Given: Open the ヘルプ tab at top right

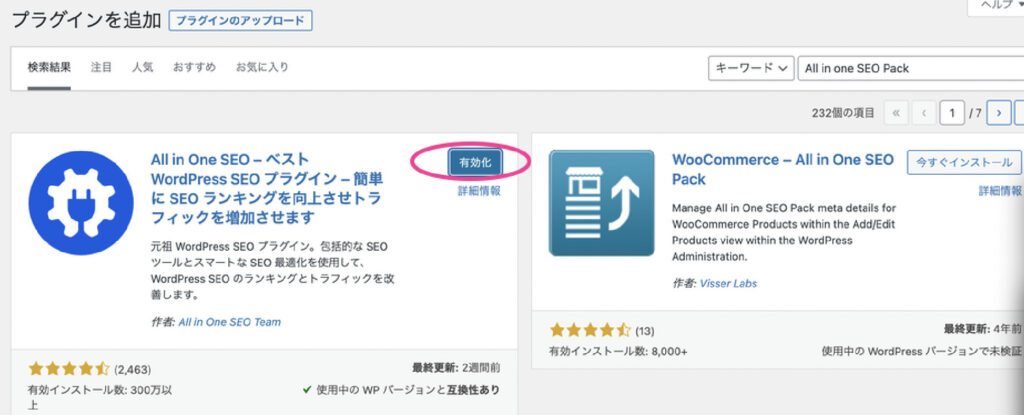Looking at the screenshot, I should coord(999,6).
